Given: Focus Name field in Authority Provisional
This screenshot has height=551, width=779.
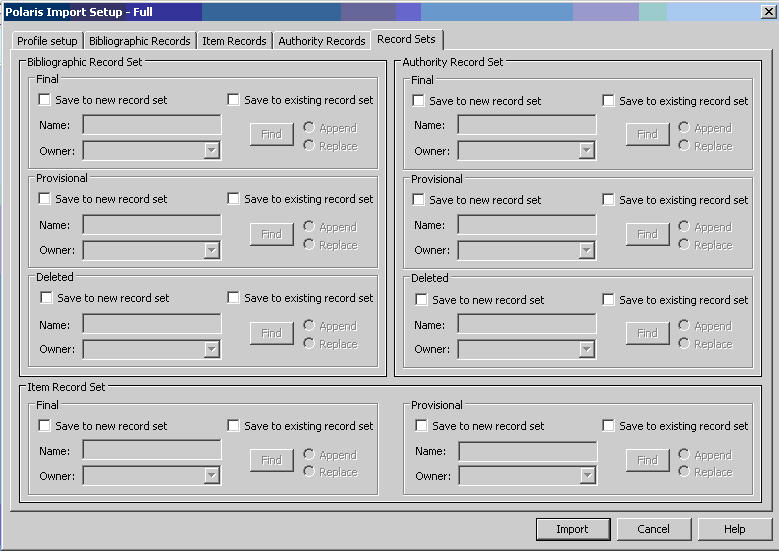Looking at the screenshot, I should click(x=527, y=225).
